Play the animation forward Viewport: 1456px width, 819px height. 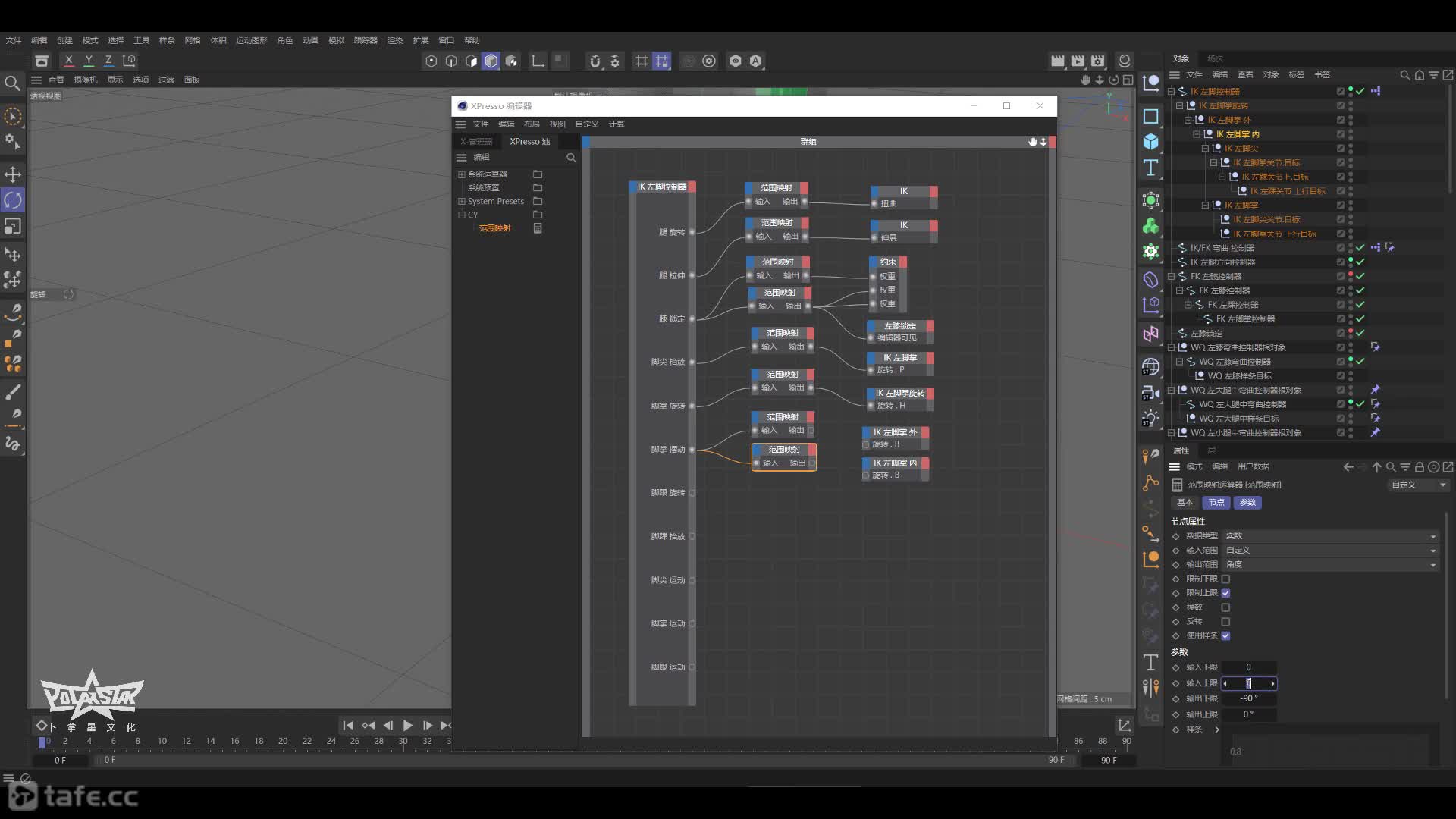(407, 726)
